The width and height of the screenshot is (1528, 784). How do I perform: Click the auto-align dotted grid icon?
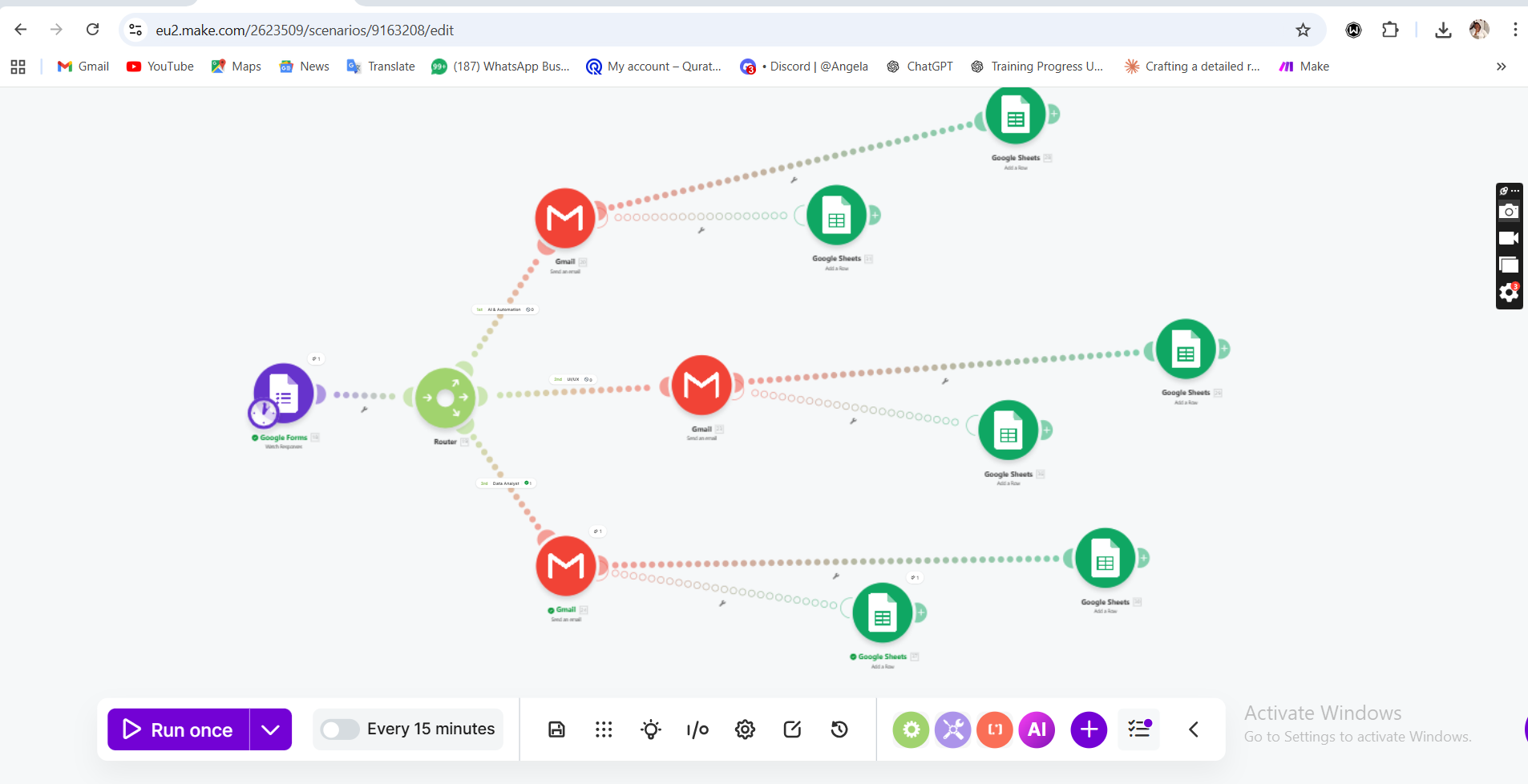click(604, 729)
